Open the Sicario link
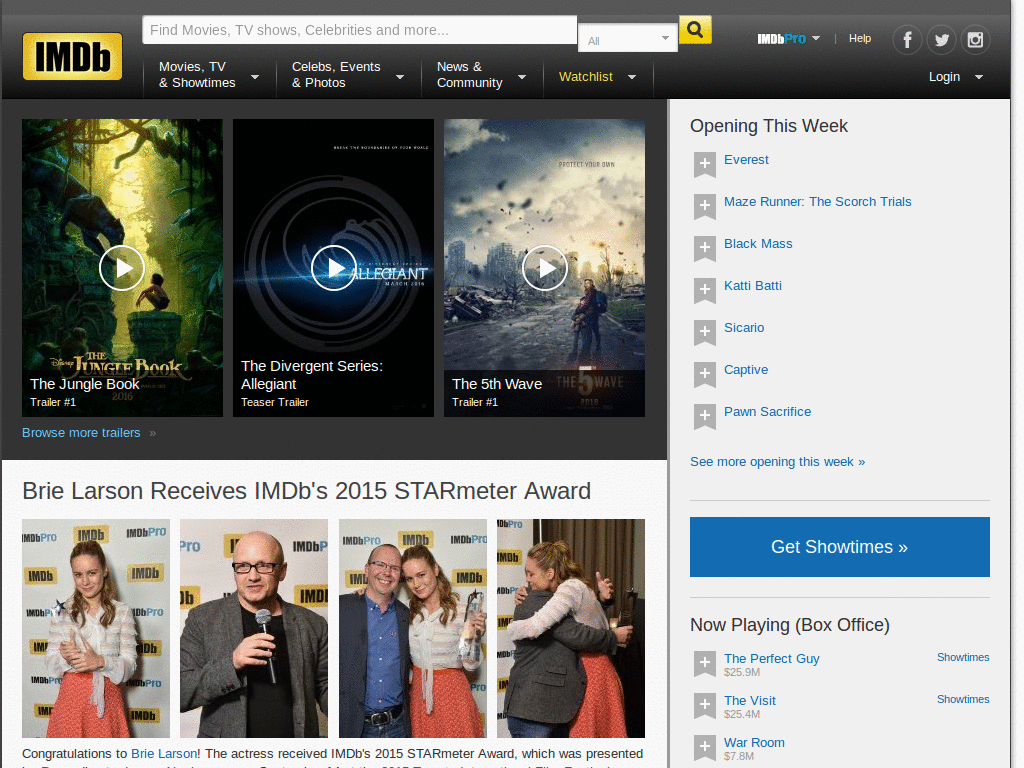 (x=744, y=328)
